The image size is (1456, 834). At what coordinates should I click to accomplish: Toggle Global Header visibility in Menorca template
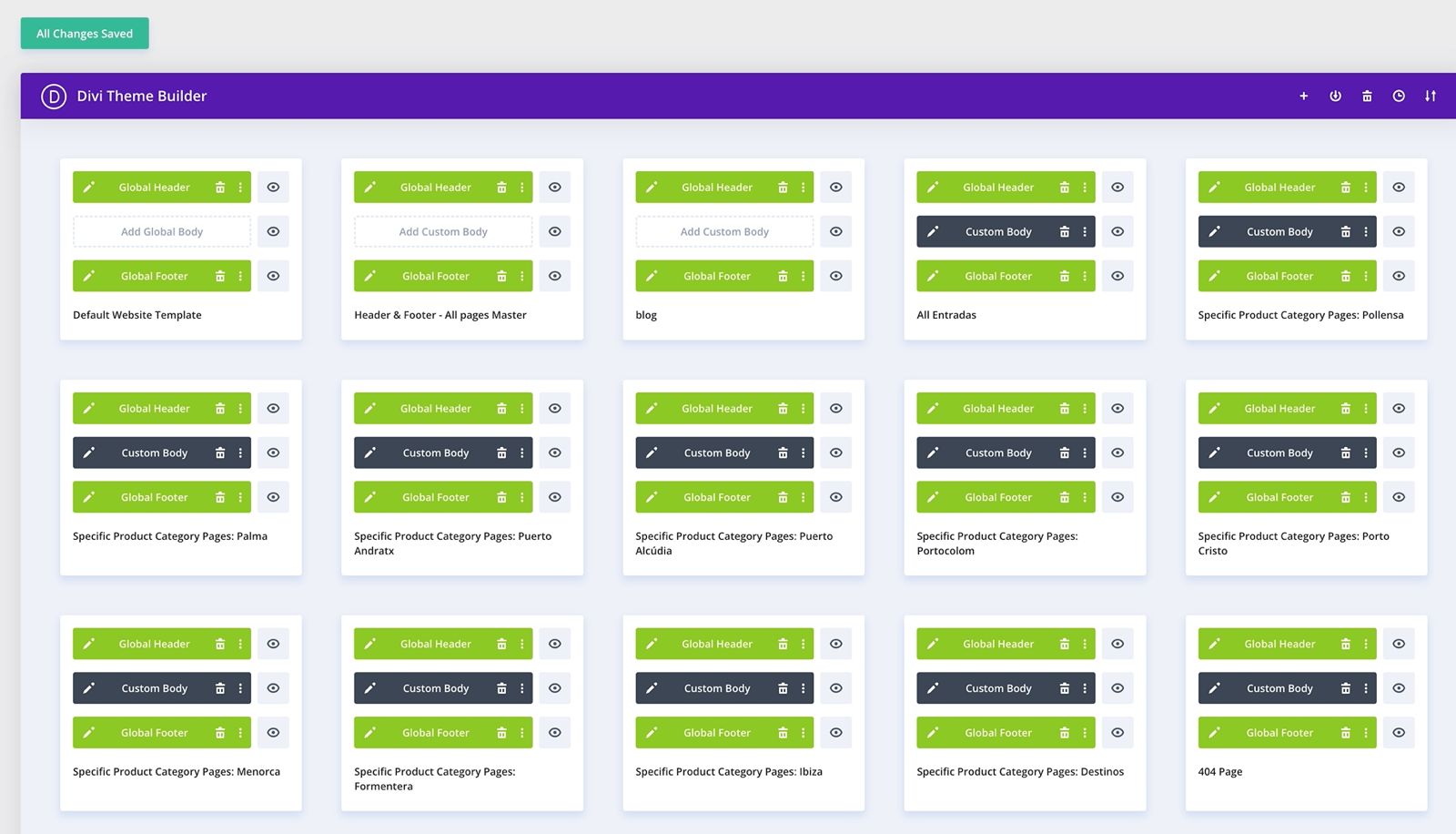click(273, 644)
